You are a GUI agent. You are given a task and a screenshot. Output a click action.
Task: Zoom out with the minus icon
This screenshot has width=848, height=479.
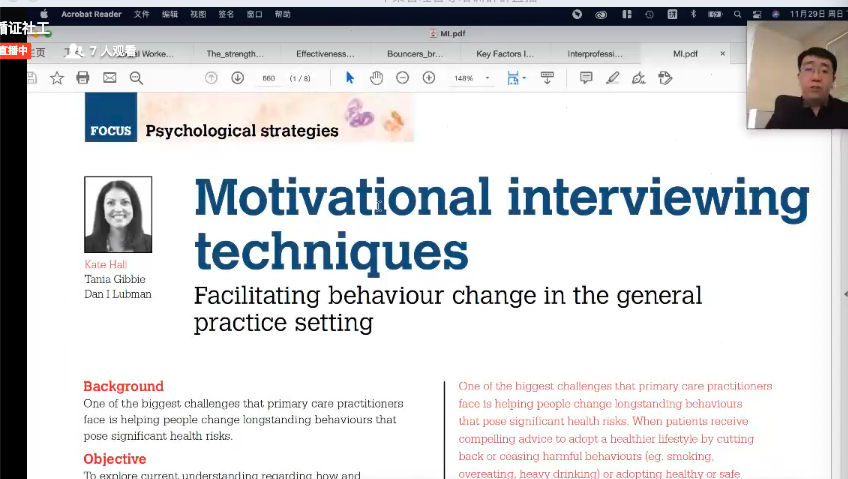[x=402, y=78]
